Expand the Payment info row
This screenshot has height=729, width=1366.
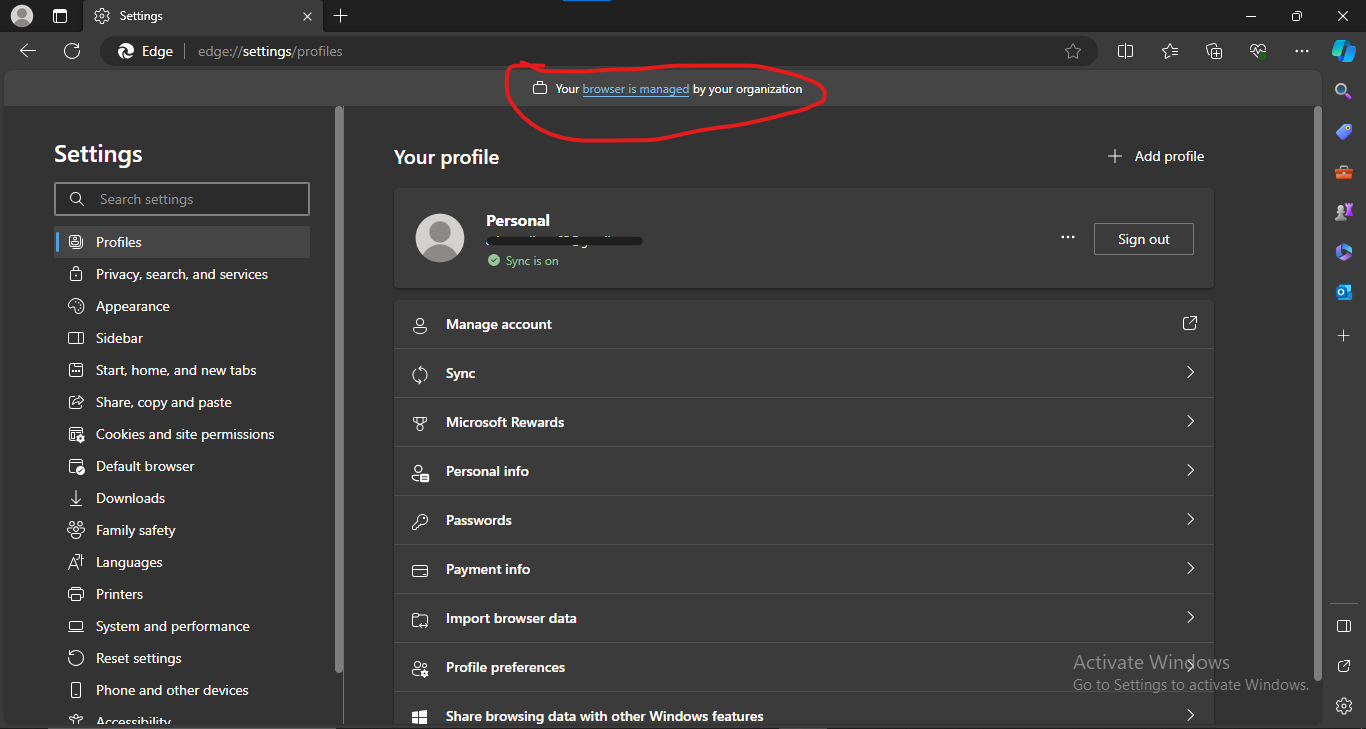point(804,569)
